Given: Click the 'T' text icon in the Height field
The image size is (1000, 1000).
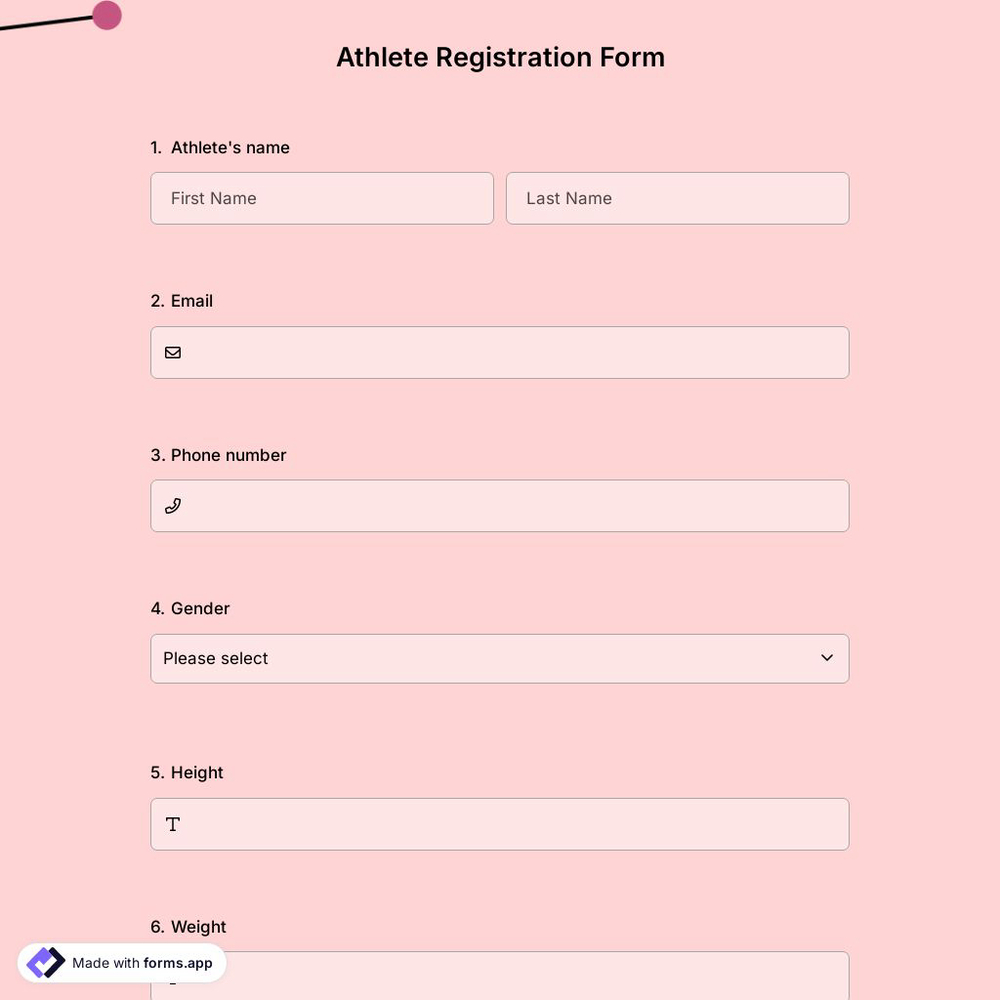Looking at the screenshot, I should 172,824.
